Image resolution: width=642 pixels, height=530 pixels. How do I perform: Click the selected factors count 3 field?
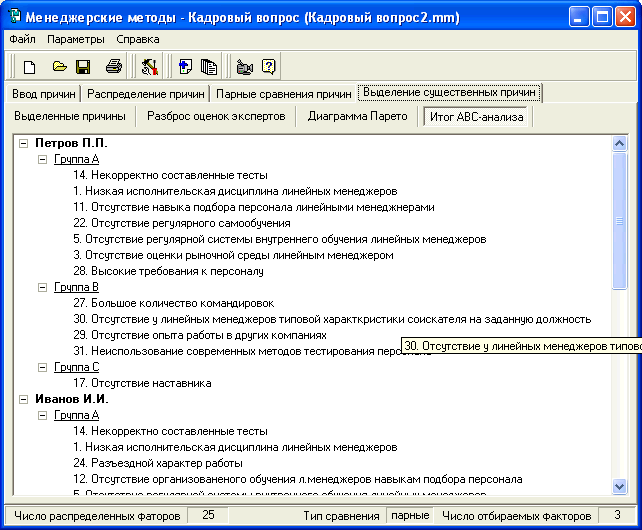pyautogui.click(x=617, y=515)
